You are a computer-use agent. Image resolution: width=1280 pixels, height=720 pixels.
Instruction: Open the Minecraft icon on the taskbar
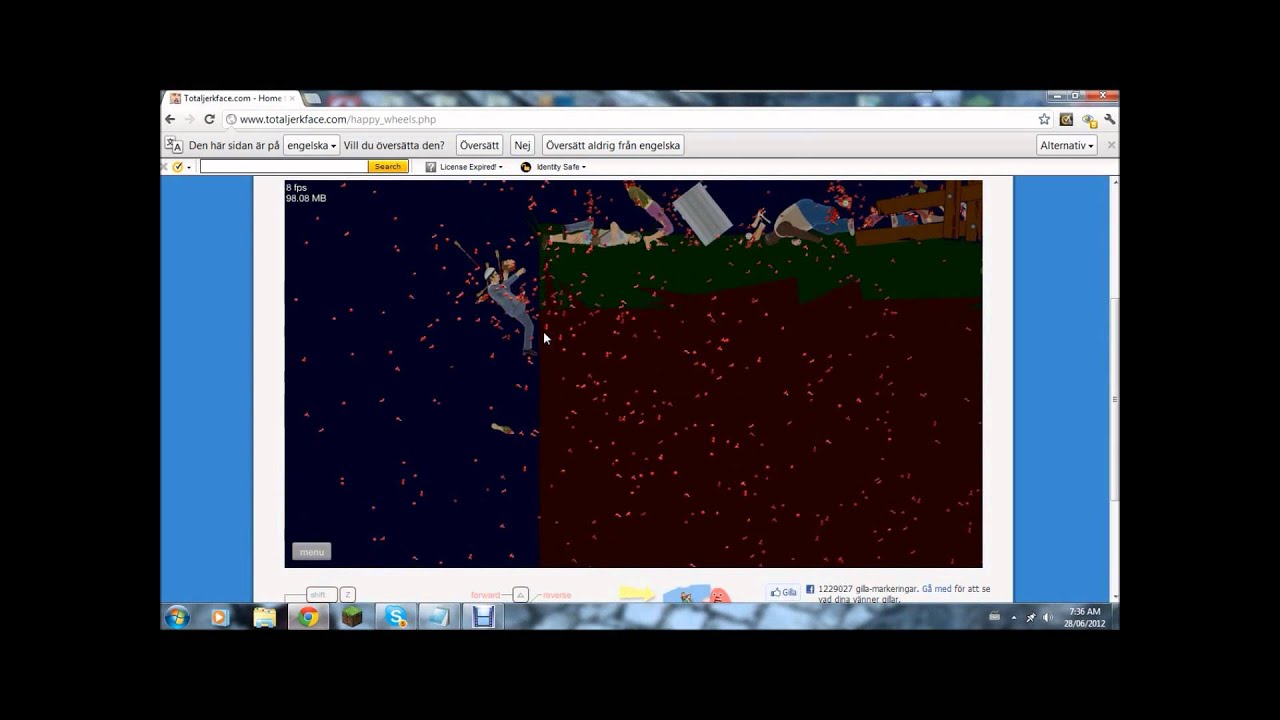tap(352, 617)
